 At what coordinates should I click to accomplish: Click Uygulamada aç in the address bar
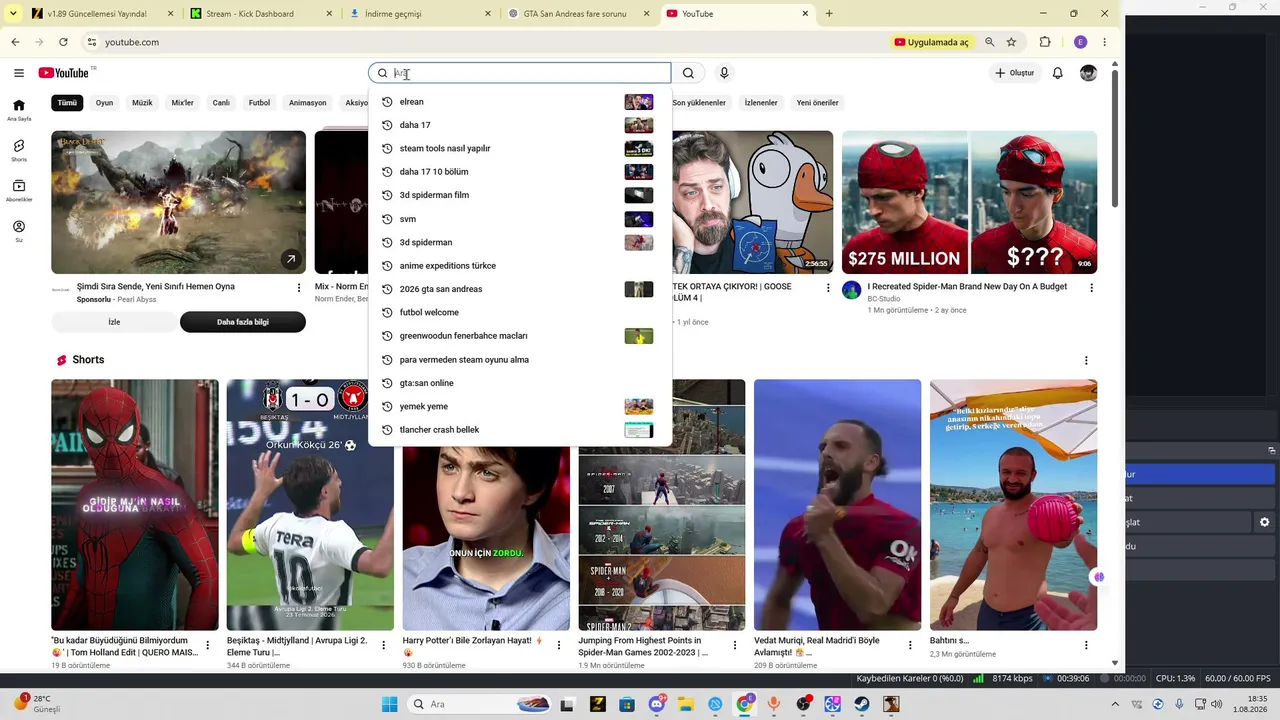(x=932, y=42)
